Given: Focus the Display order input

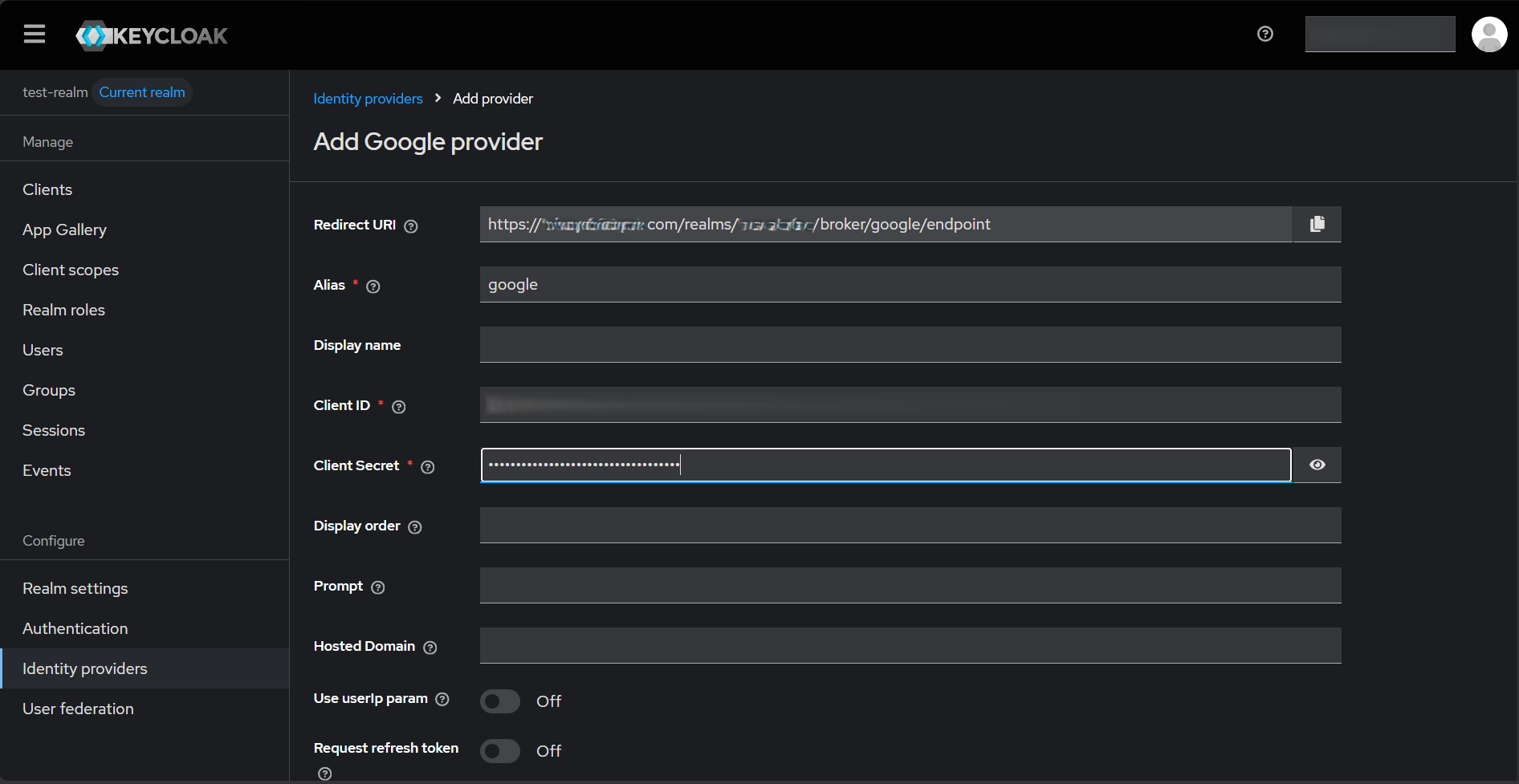Looking at the screenshot, I should click(x=910, y=525).
